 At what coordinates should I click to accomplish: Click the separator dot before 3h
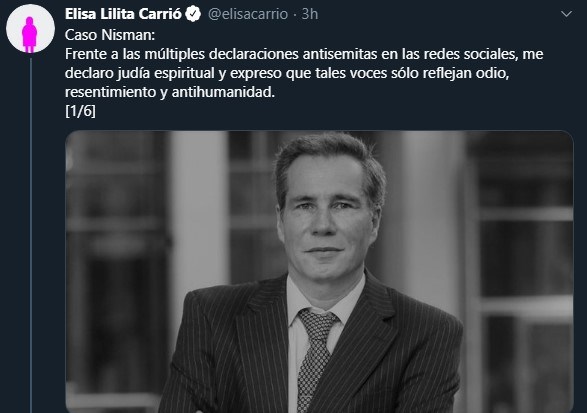(x=295, y=15)
